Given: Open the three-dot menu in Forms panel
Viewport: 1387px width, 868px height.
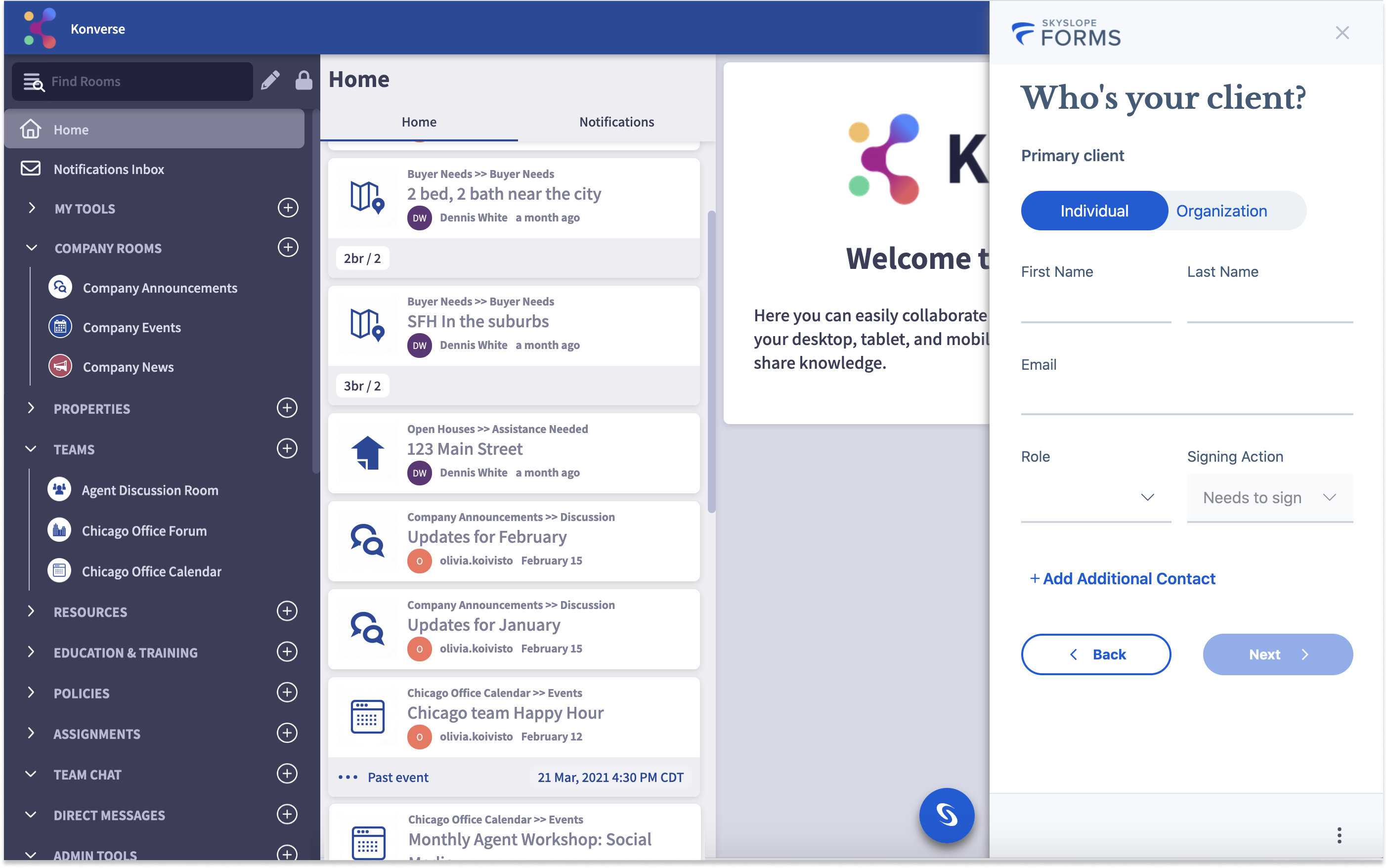Looking at the screenshot, I should point(1339,835).
